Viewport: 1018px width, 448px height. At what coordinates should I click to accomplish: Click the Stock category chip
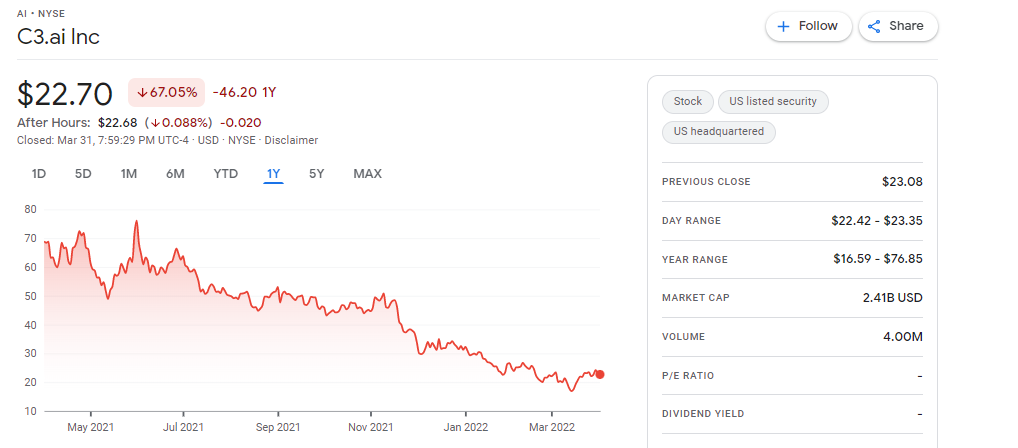pyautogui.click(x=688, y=102)
